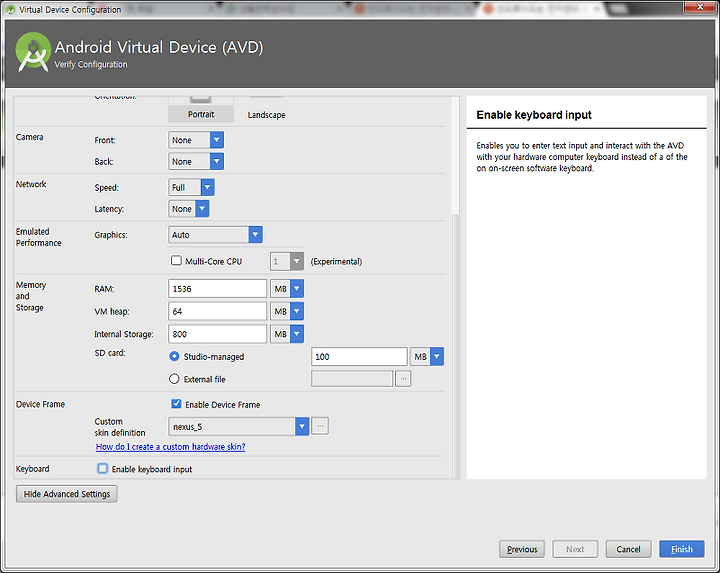Open the Multi-Core CPU count dropdown
Image resolution: width=720 pixels, height=573 pixels.
(287, 261)
